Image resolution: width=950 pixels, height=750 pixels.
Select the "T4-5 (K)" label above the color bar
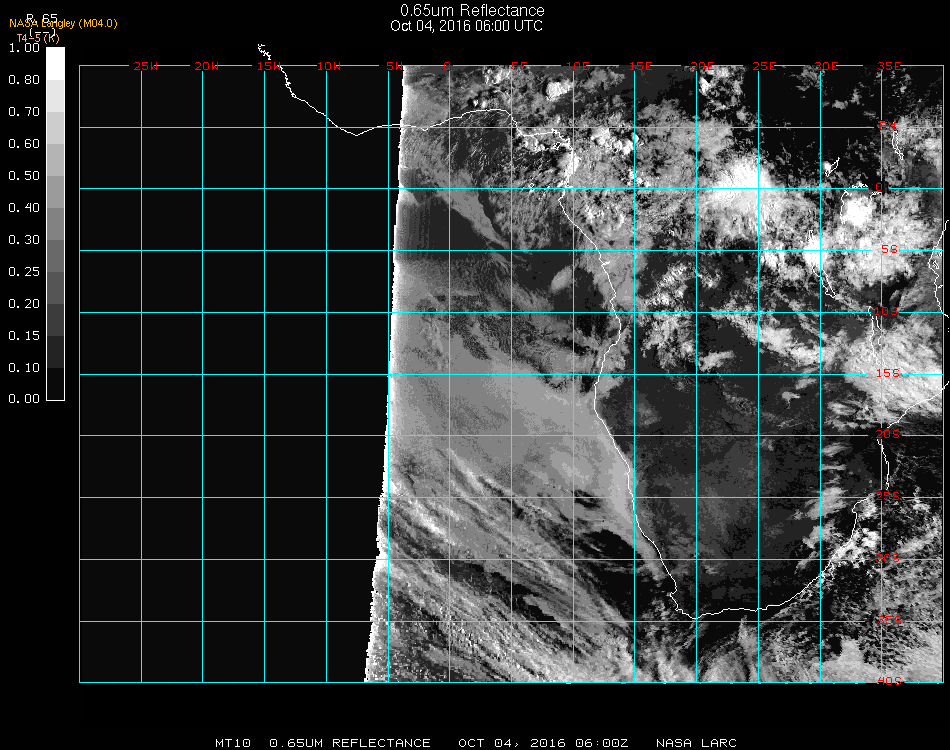coord(38,38)
